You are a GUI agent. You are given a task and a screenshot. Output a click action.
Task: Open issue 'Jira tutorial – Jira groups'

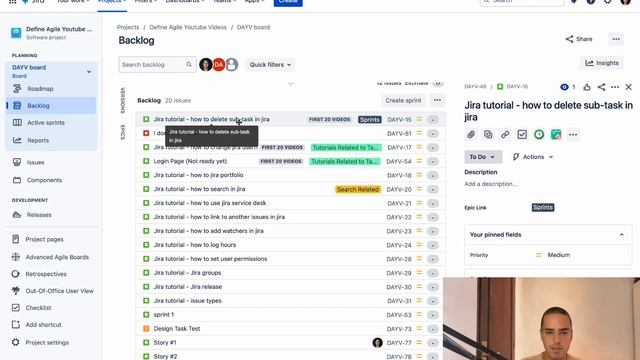[187, 273]
